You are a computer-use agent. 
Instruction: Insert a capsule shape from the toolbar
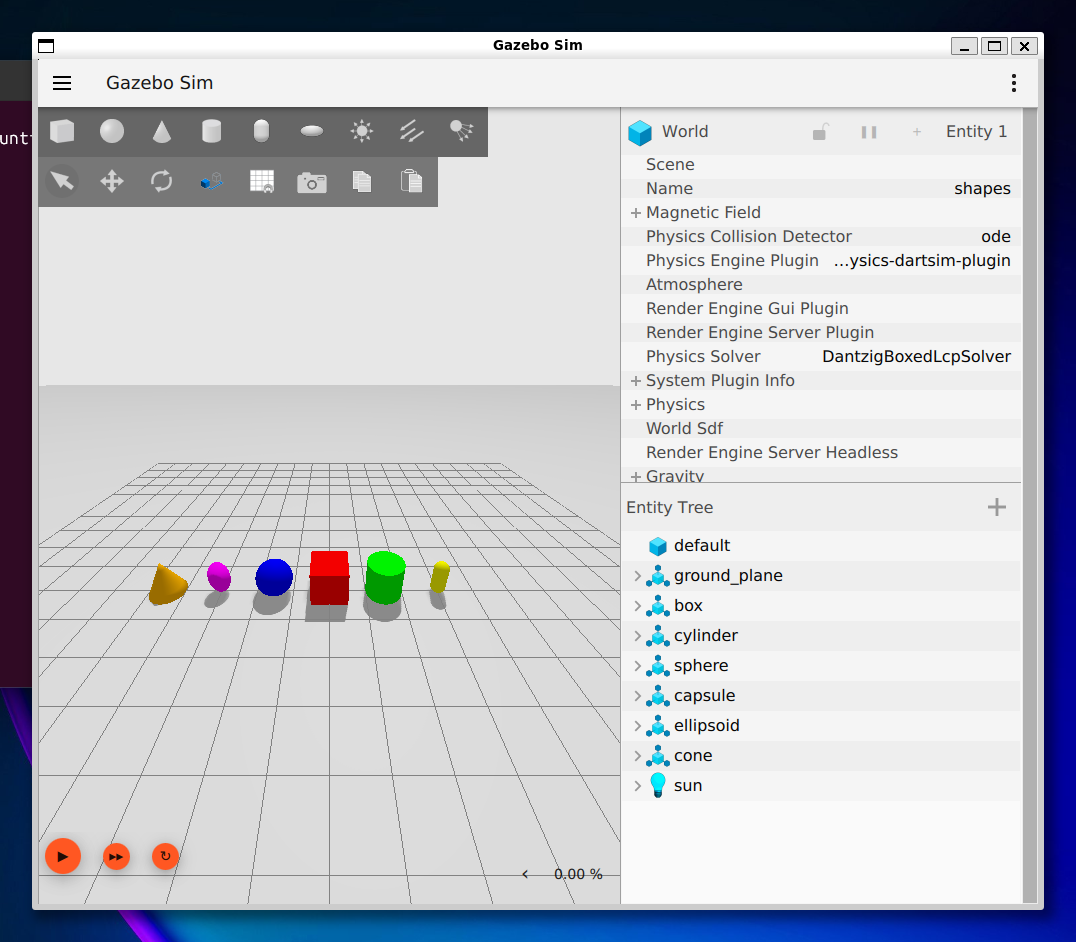261,131
